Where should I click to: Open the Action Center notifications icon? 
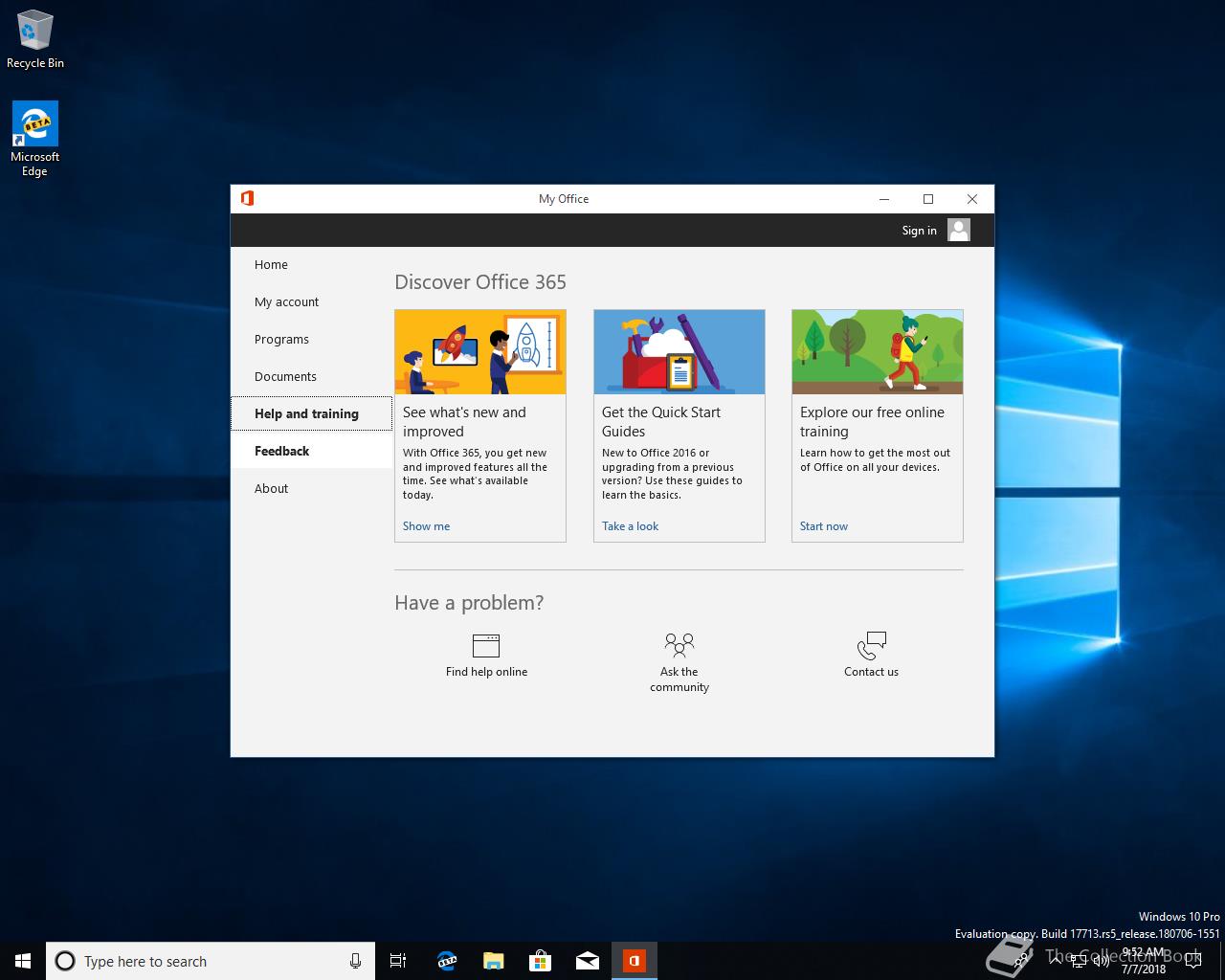coord(1192,961)
